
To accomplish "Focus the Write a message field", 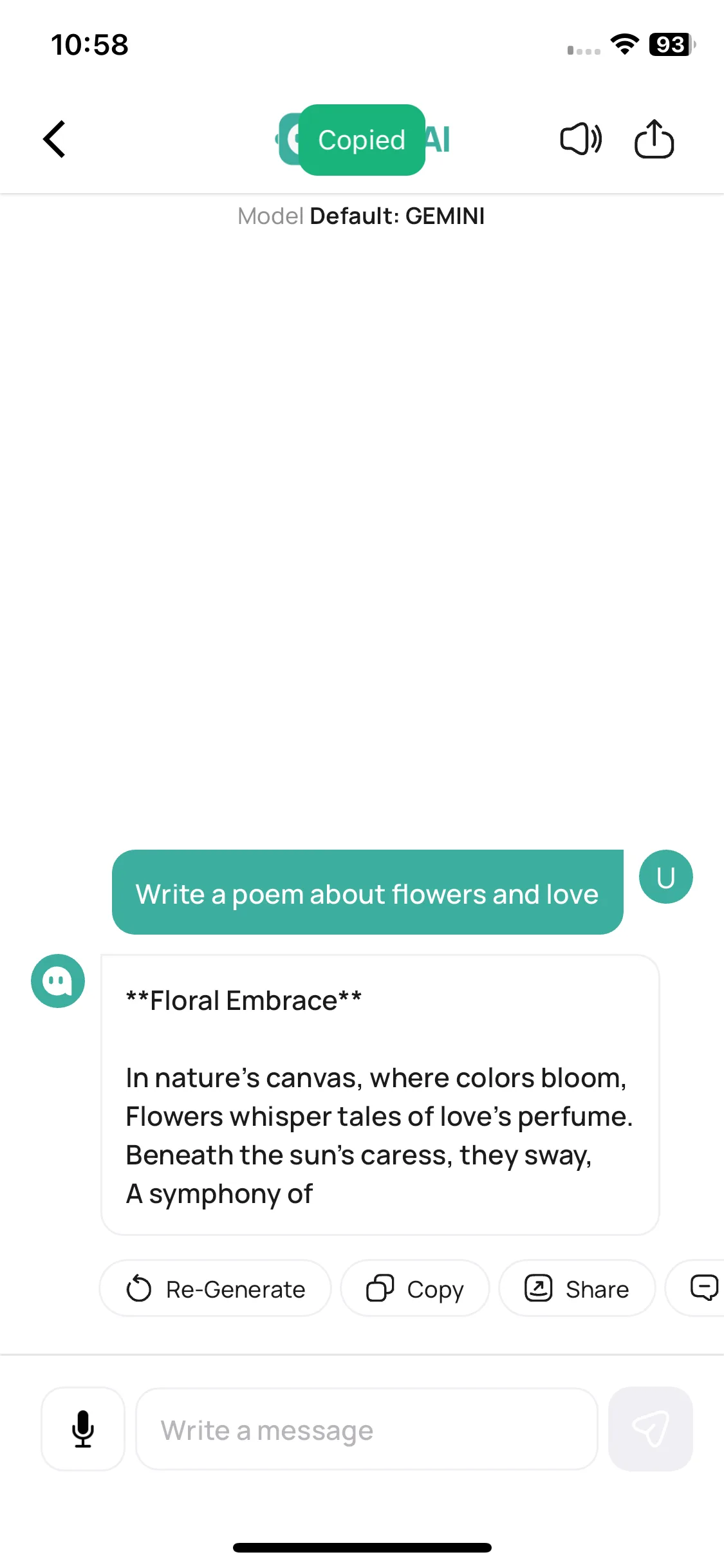I will pos(367,1429).
